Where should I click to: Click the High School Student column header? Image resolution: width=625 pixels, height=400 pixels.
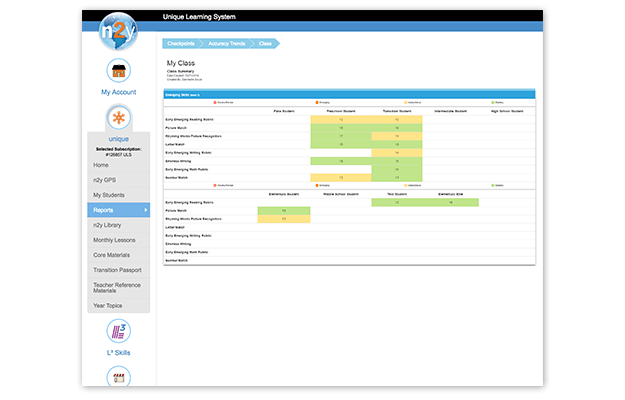pyautogui.click(x=507, y=111)
